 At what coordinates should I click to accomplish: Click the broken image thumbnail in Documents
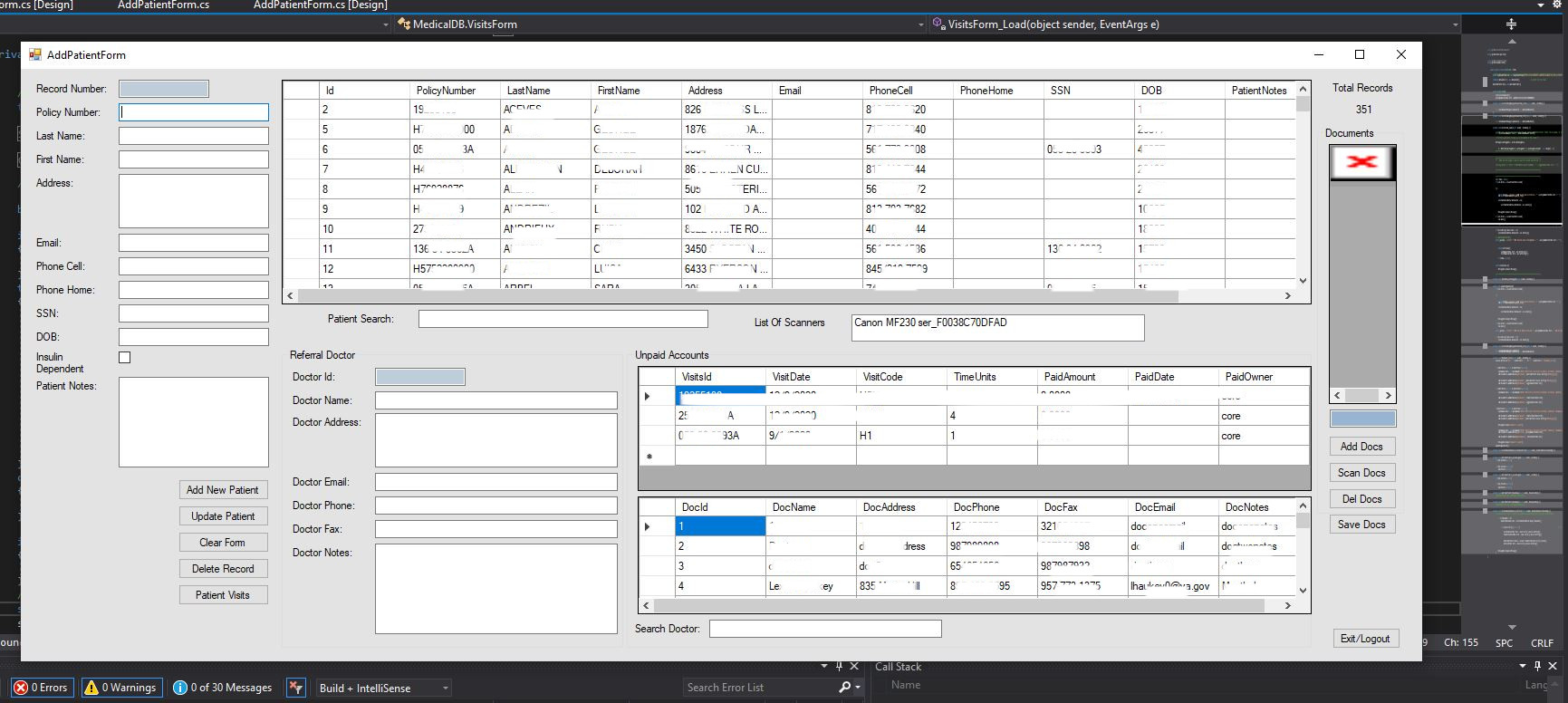coord(1361,162)
